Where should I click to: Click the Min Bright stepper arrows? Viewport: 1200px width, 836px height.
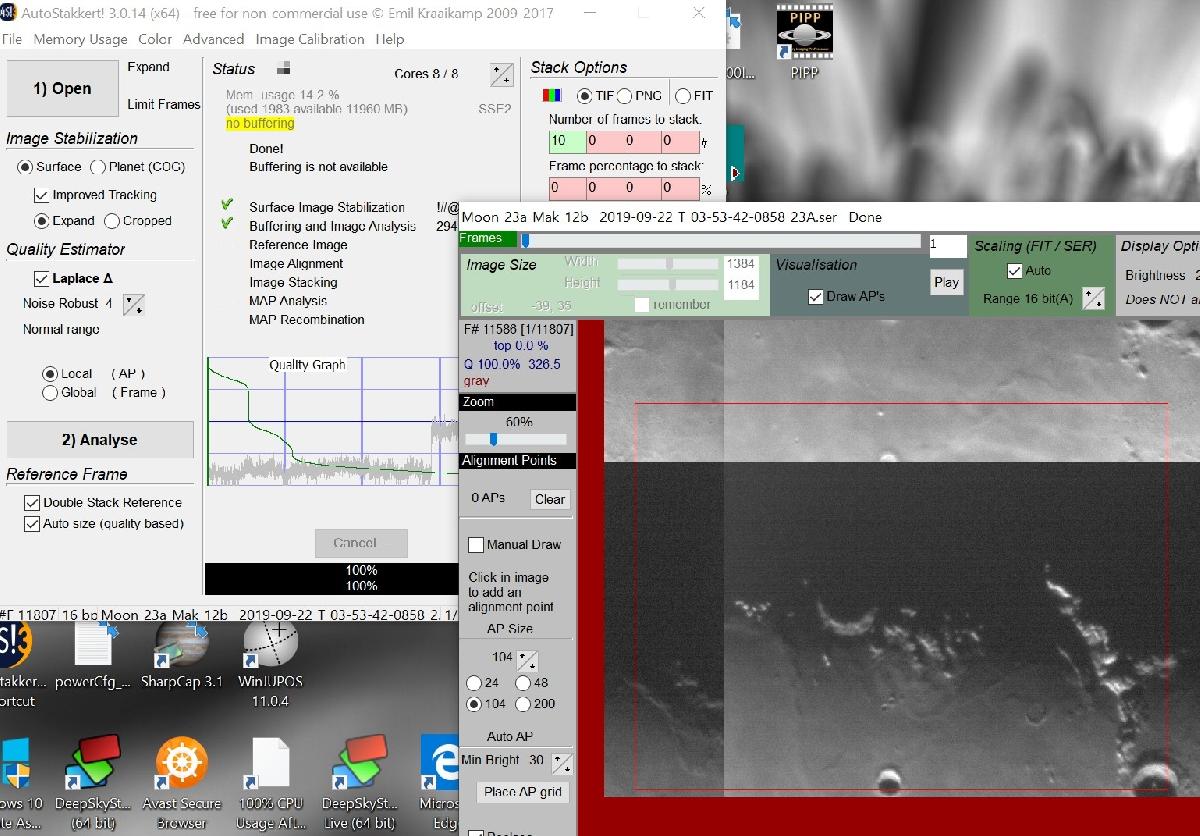(x=560, y=761)
